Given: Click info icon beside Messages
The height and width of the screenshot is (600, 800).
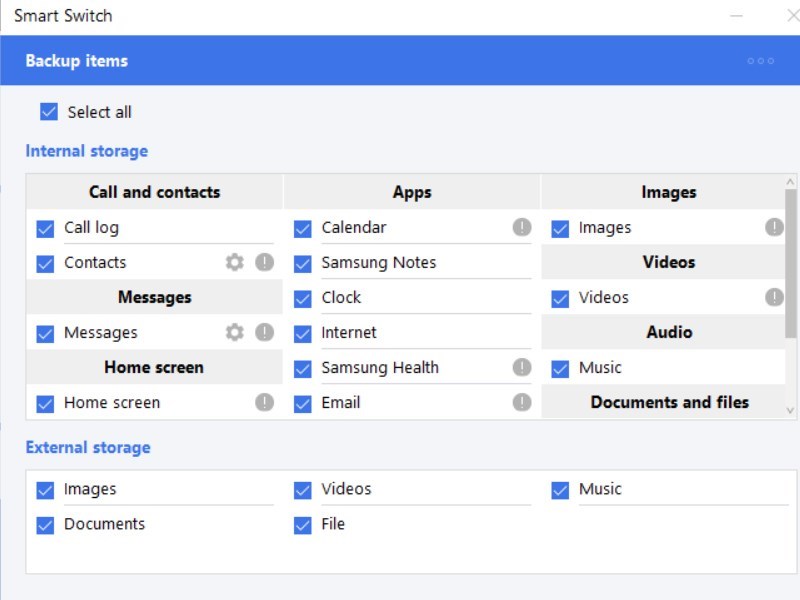Looking at the screenshot, I should [x=264, y=332].
